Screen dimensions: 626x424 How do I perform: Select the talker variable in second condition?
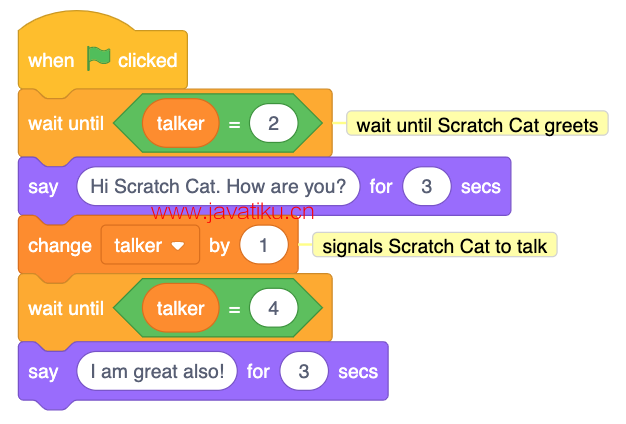[x=180, y=308]
